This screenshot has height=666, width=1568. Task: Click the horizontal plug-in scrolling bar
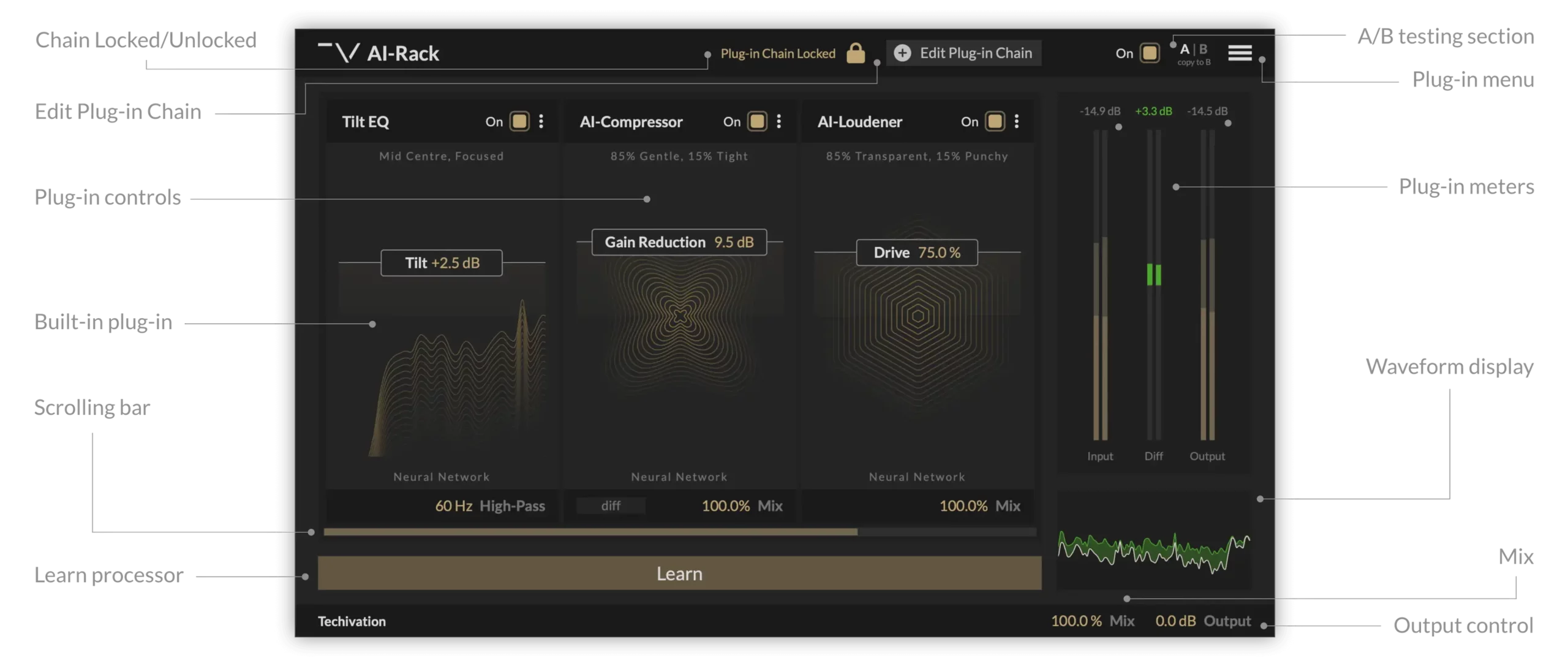[x=590, y=532]
